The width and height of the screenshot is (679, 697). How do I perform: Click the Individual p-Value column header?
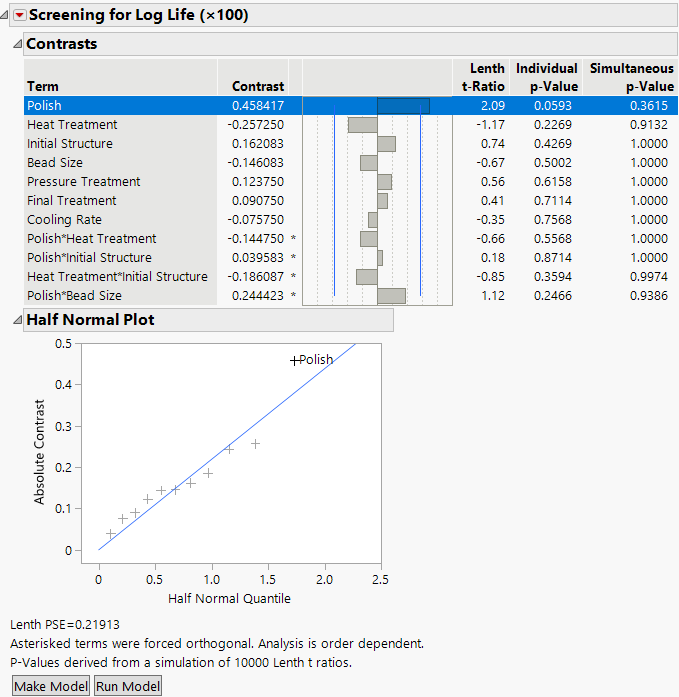547,77
